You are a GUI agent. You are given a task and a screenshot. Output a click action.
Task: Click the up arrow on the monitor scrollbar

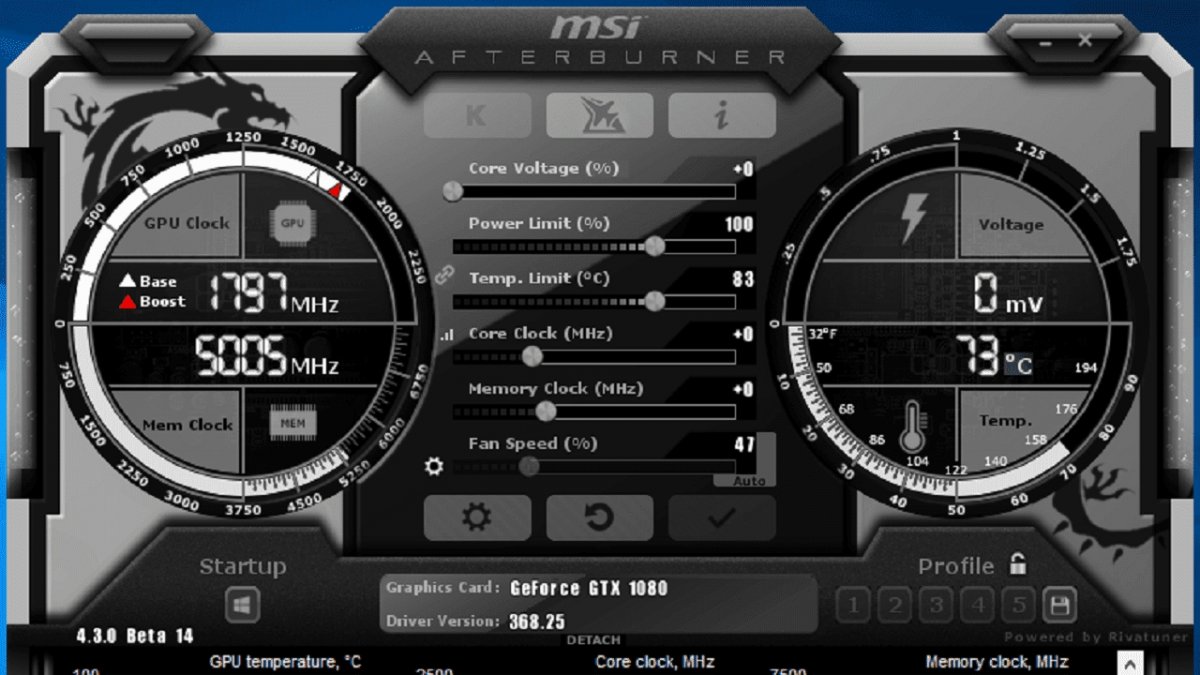pyautogui.click(x=1131, y=663)
